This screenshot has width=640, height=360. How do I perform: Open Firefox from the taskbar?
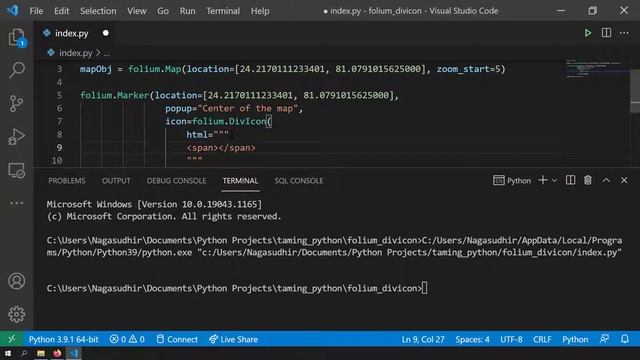57,353
